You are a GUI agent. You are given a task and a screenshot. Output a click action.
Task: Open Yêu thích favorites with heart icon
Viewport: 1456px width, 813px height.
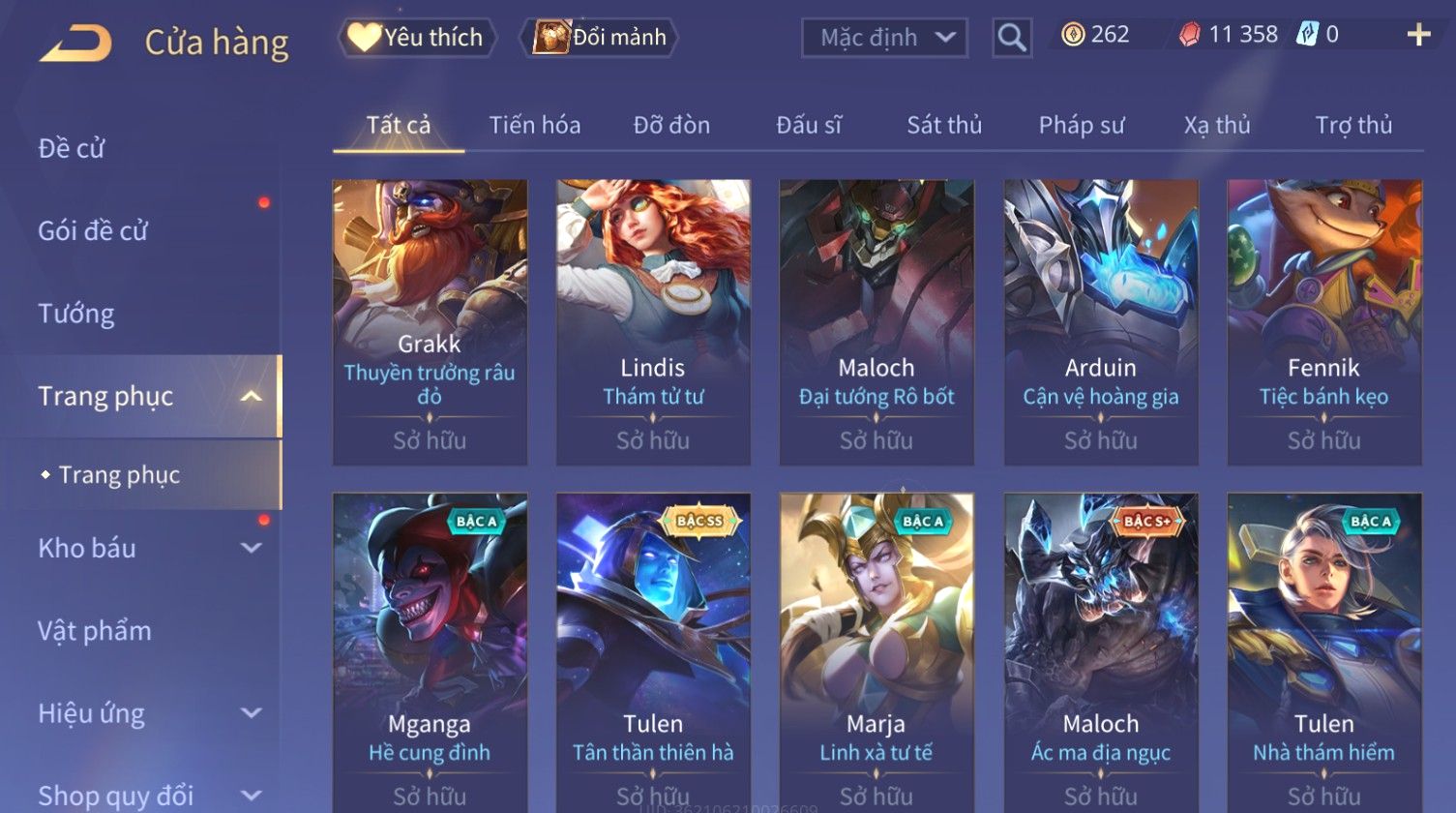point(417,38)
